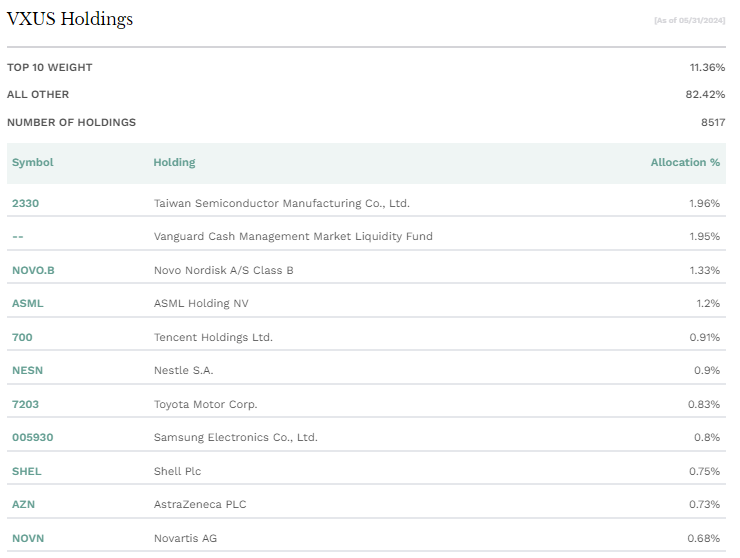Open the 005930 ticker symbol link
This screenshot has width=740, height=558.
[33, 438]
